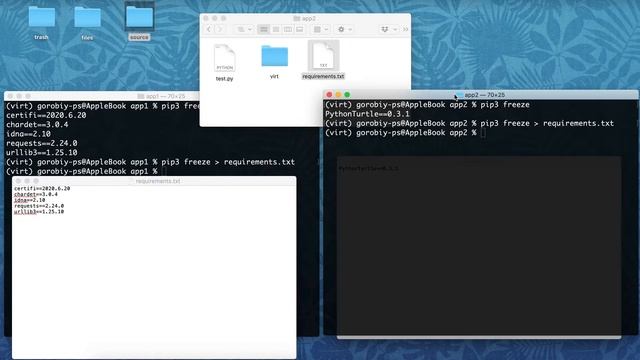
Task: Open the Dropbox toolbar menu in Finder
Action: tap(388, 29)
